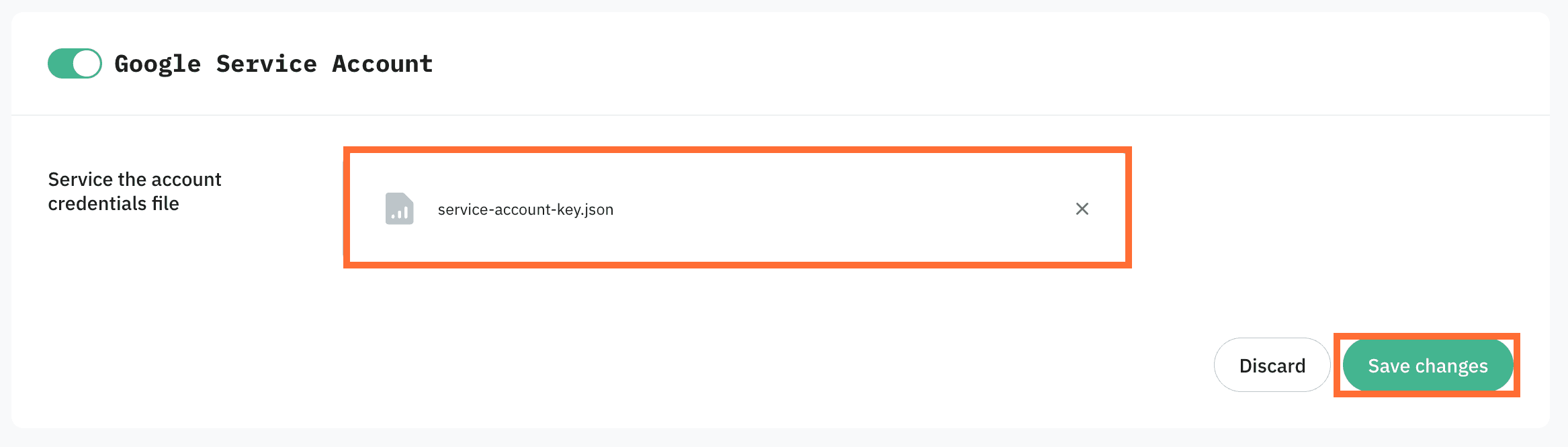Click the white knob of the toggle switch

pos(87,64)
